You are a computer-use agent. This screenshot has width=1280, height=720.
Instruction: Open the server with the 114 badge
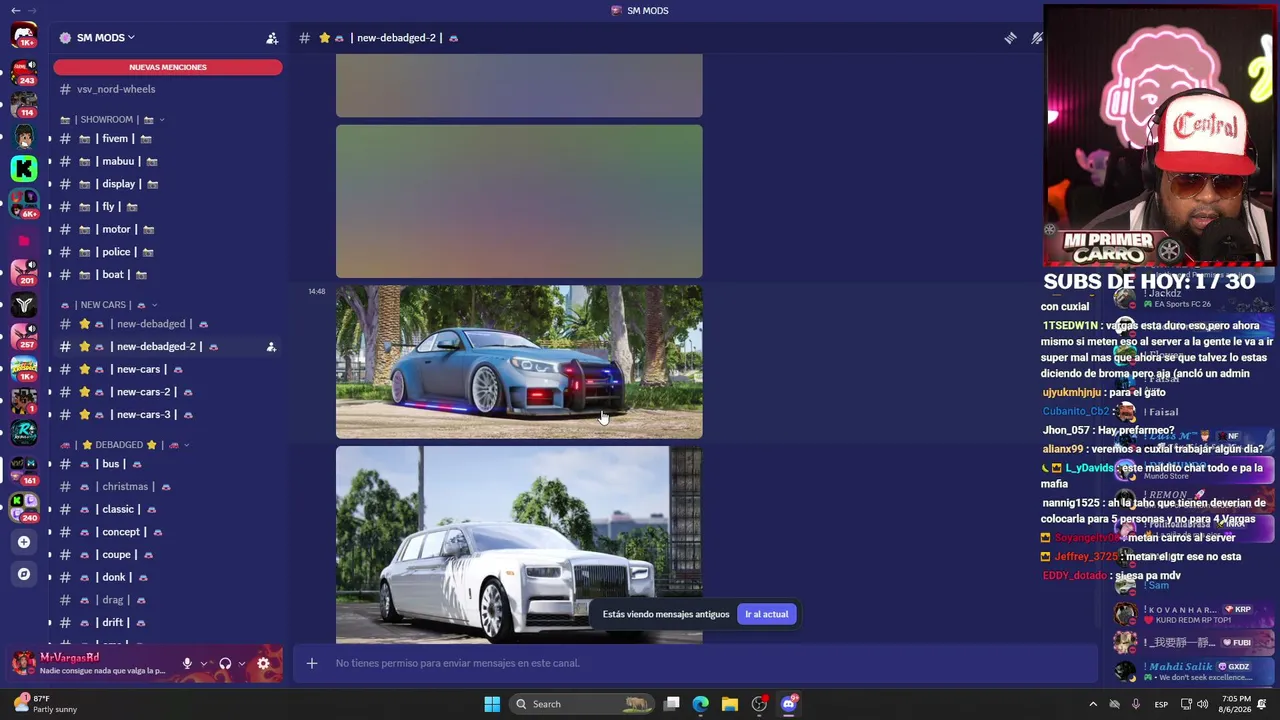(24, 103)
